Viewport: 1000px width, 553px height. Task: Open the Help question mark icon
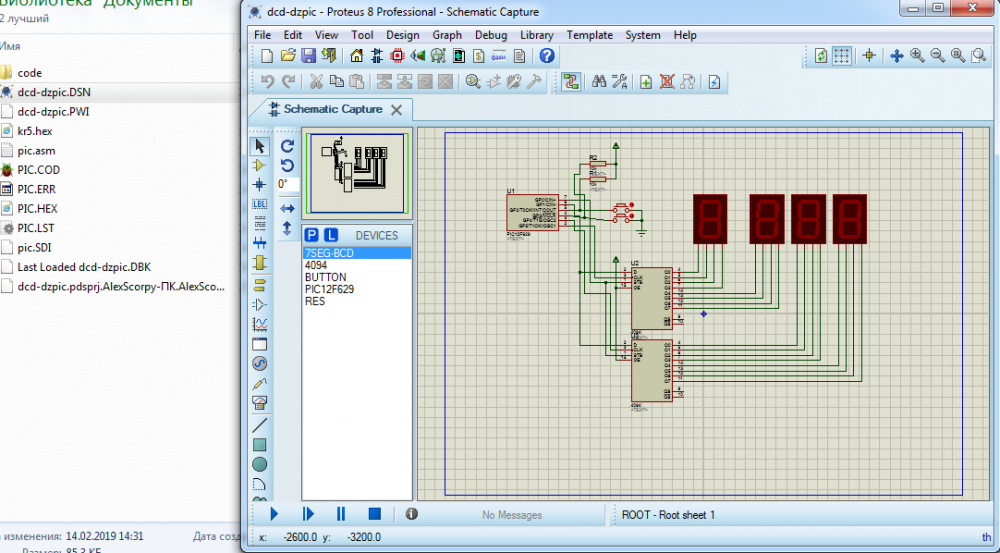pos(547,56)
